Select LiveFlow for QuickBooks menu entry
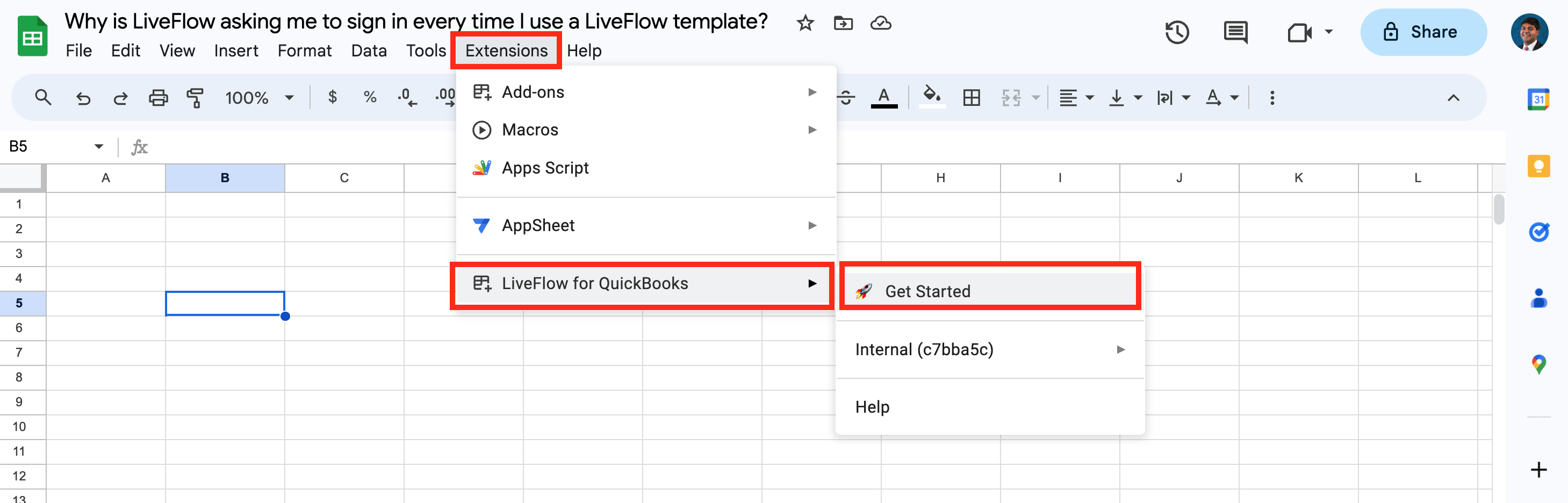 [x=646, y=283]
